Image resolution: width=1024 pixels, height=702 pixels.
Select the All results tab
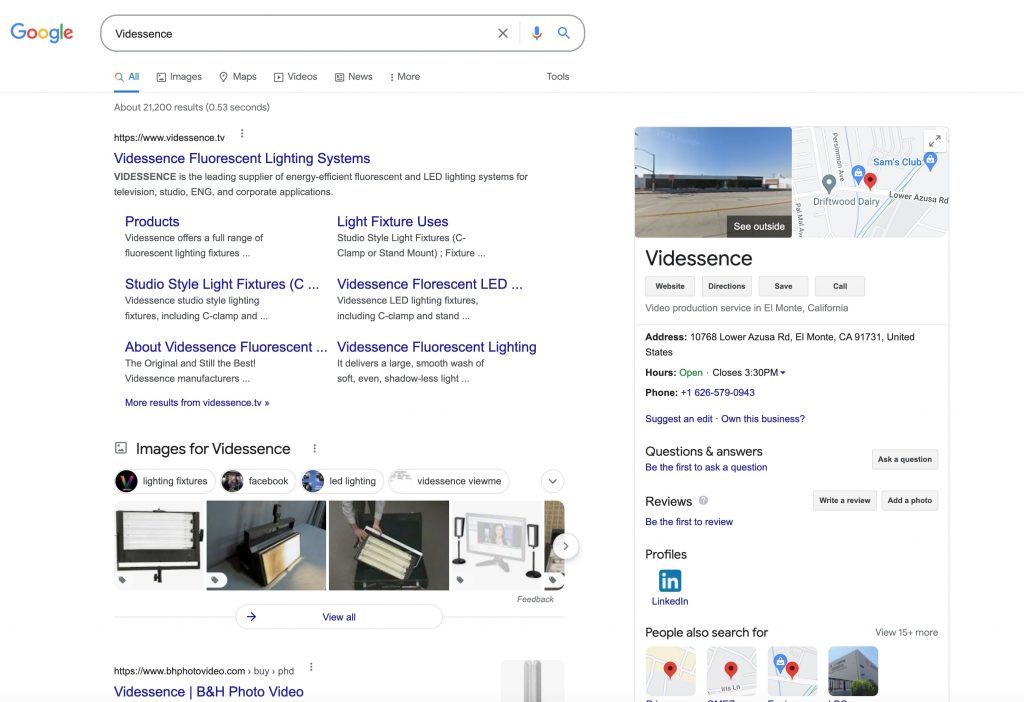point(127,76)
